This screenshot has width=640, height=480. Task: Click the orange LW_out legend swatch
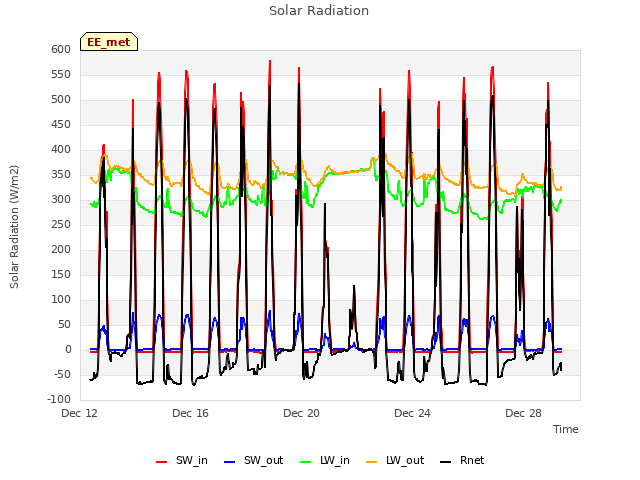[372, 462]
